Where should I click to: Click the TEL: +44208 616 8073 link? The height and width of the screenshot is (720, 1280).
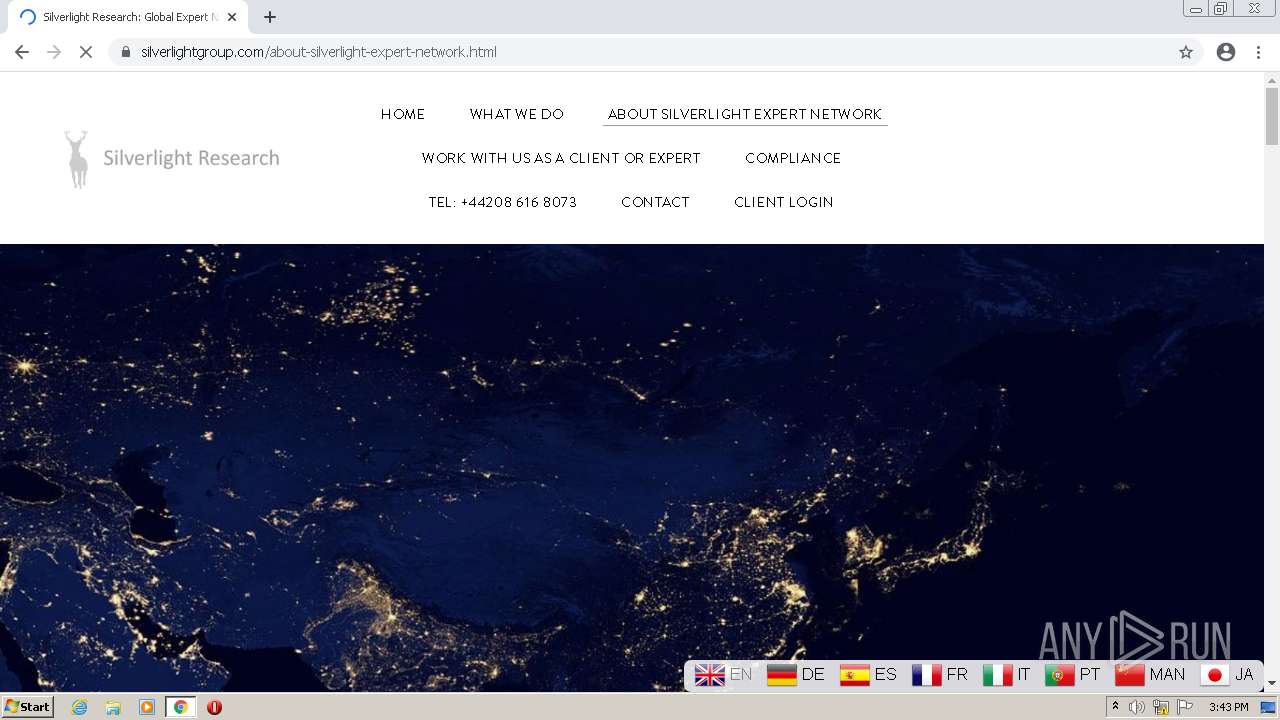click(503, 202)
